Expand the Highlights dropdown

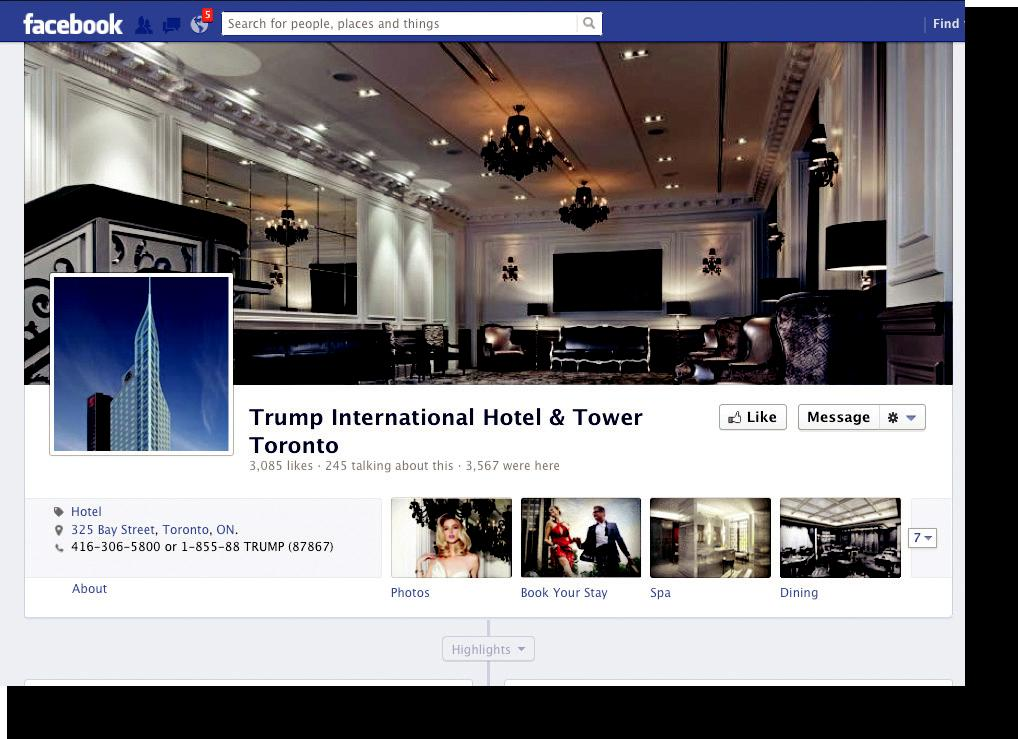click(x=488, y=649)
